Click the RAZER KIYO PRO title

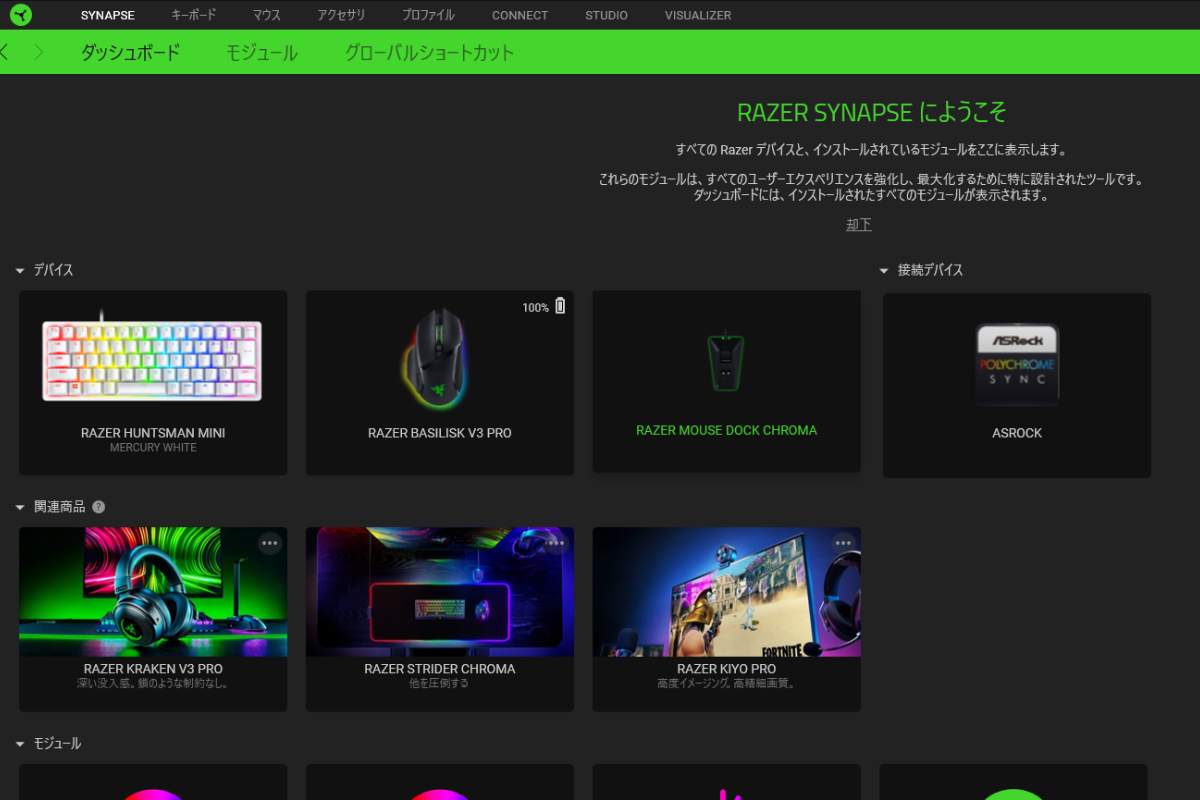tap(727, 669)
